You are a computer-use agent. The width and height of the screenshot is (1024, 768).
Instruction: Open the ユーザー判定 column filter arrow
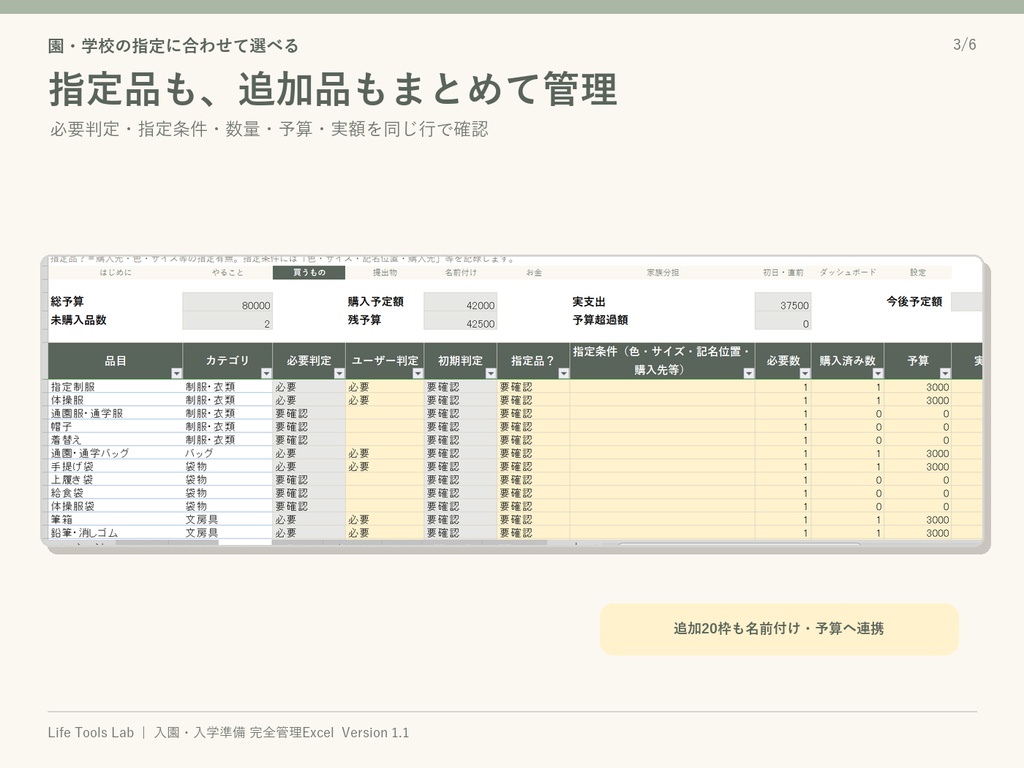[x=418, y=373]
